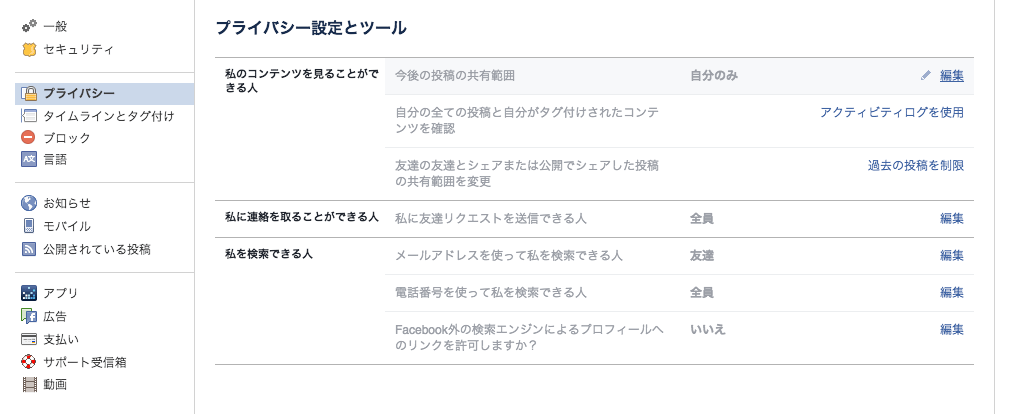The width and height of the screenshot is (1012, 414).
Task: Click 過去の投稿を制限 link
Action: pyautogui.click(x=915, y=165)
